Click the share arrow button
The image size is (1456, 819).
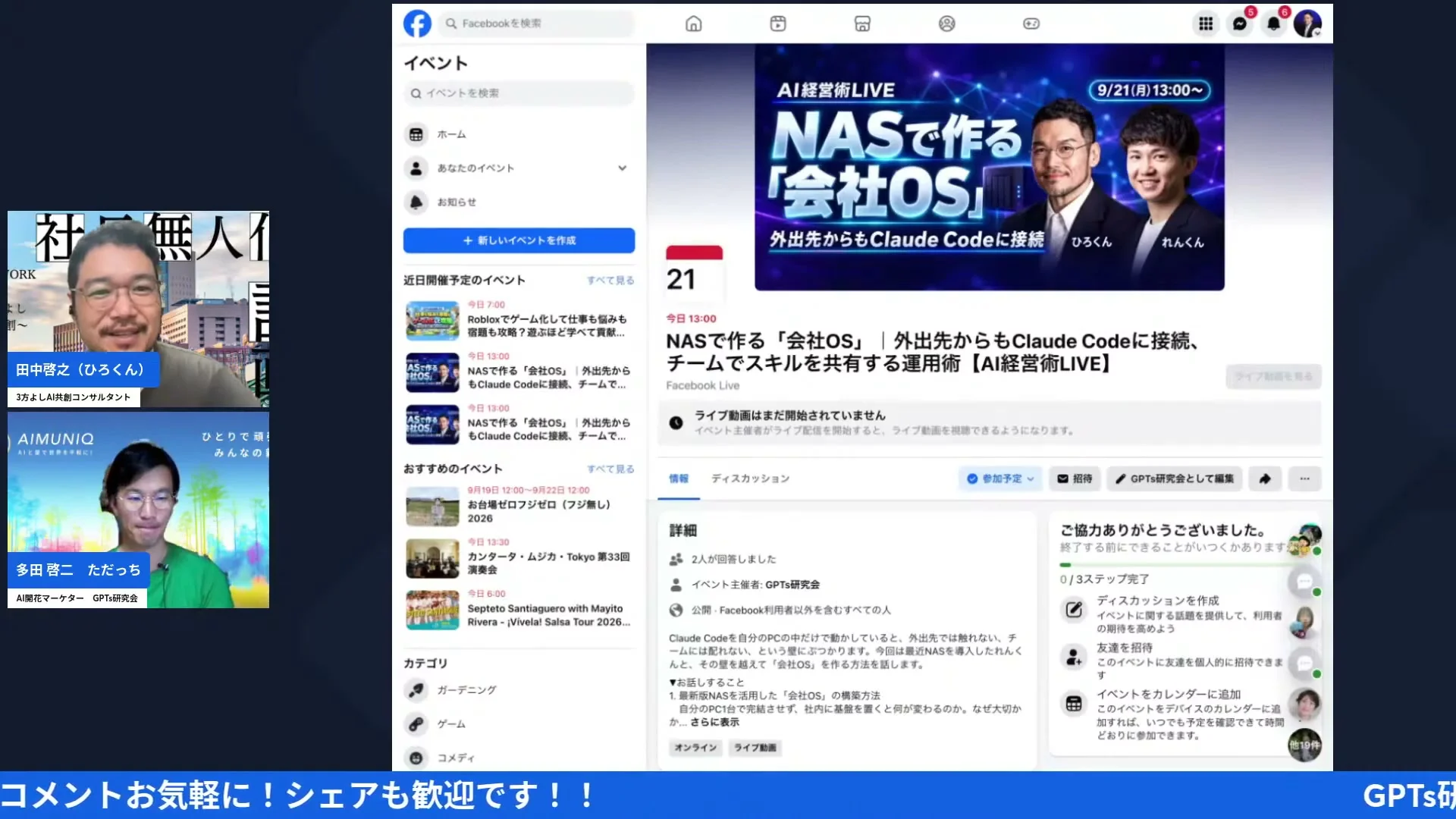(1265, 479)
